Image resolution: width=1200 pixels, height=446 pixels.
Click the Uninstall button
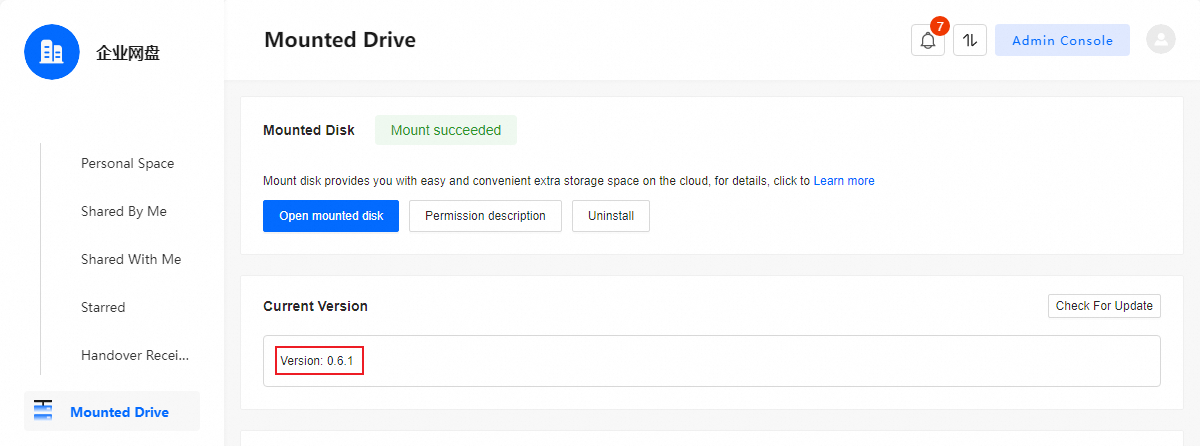point(611,216)
